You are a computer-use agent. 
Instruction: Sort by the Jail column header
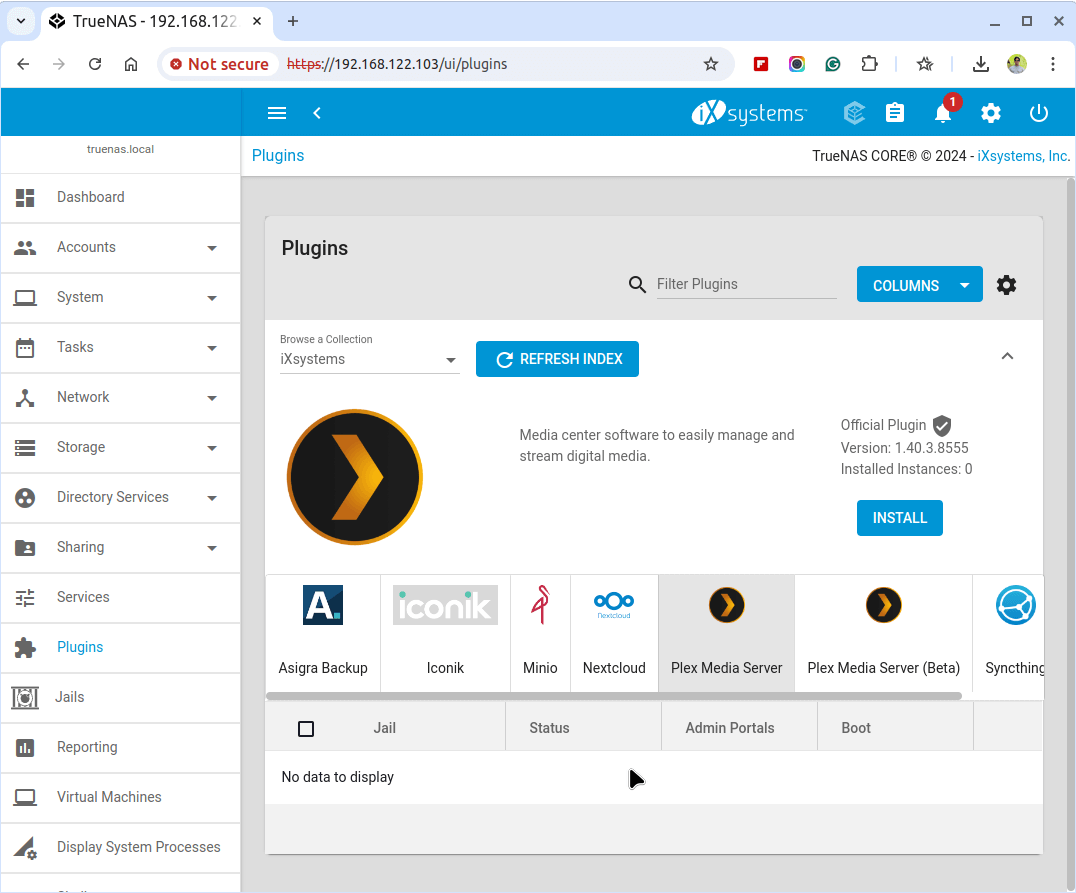point(384,728)
